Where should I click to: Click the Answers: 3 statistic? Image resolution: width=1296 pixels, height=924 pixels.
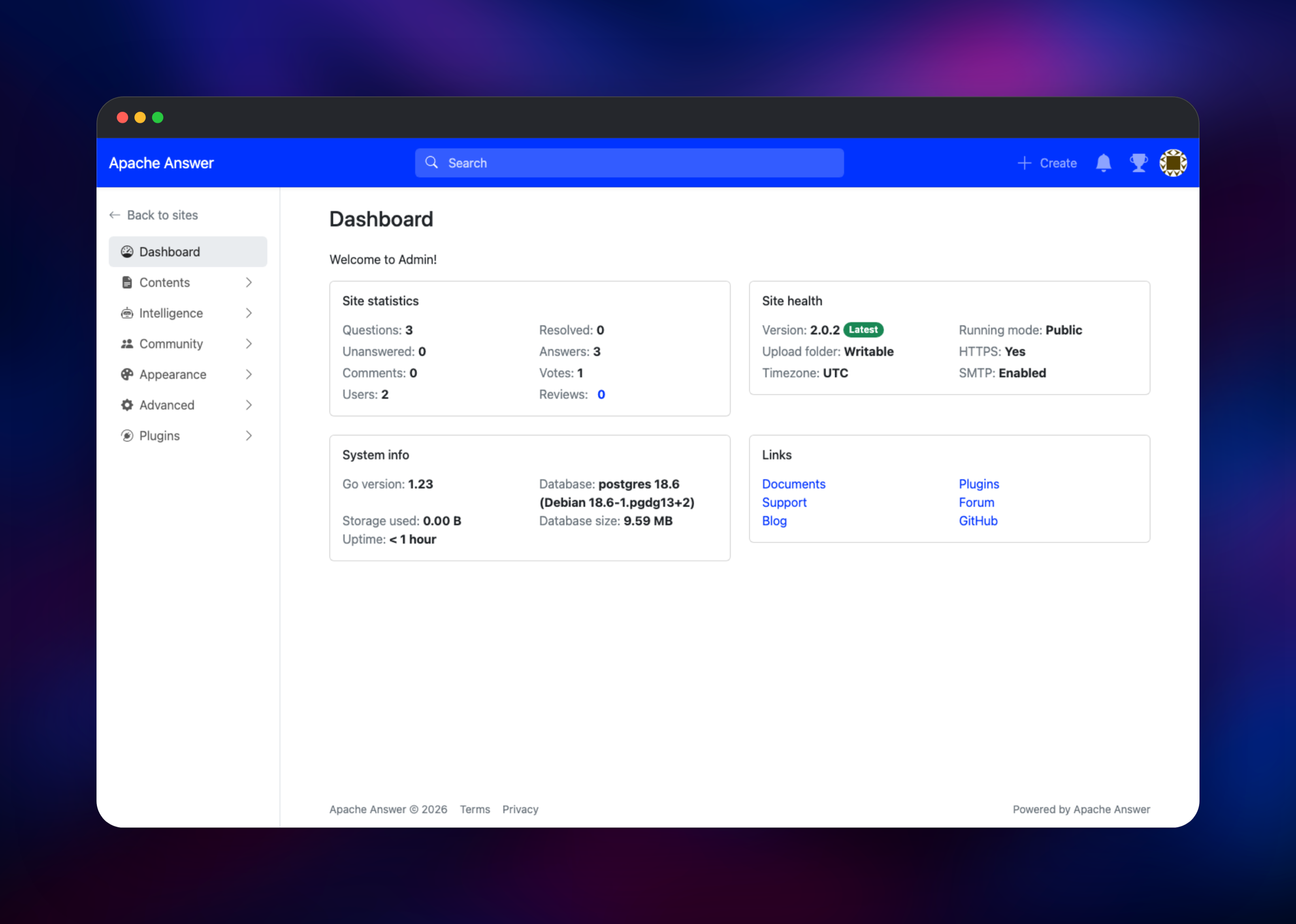pos(570,352)
